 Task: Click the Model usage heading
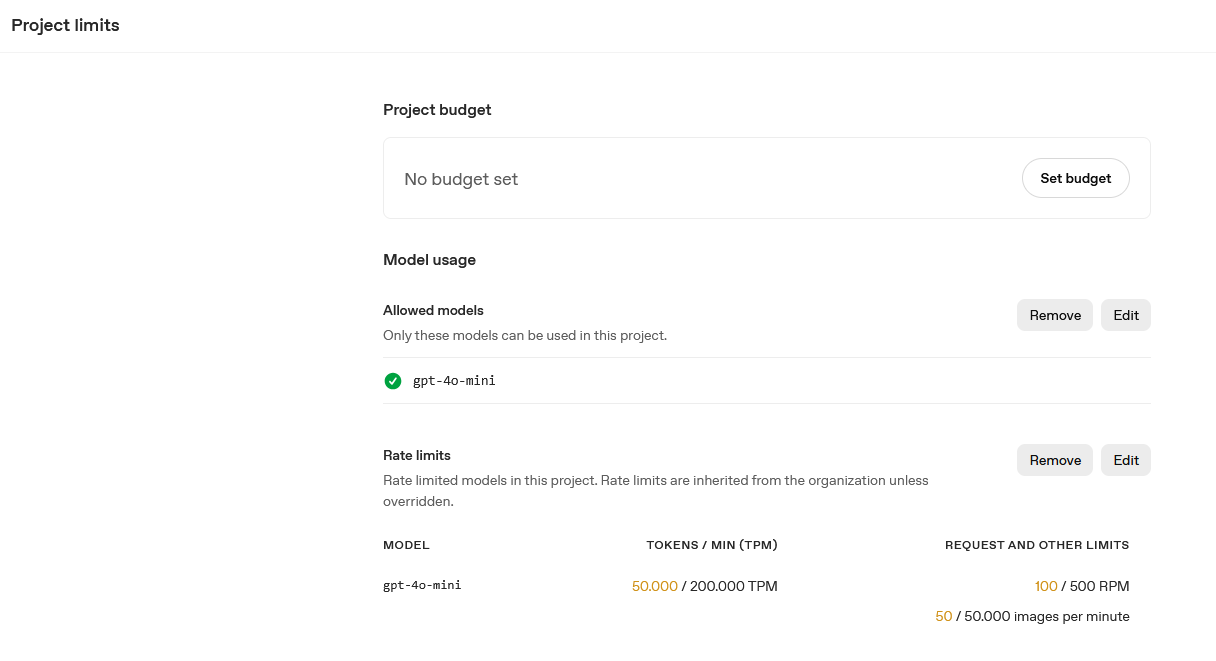pos(429,260)
